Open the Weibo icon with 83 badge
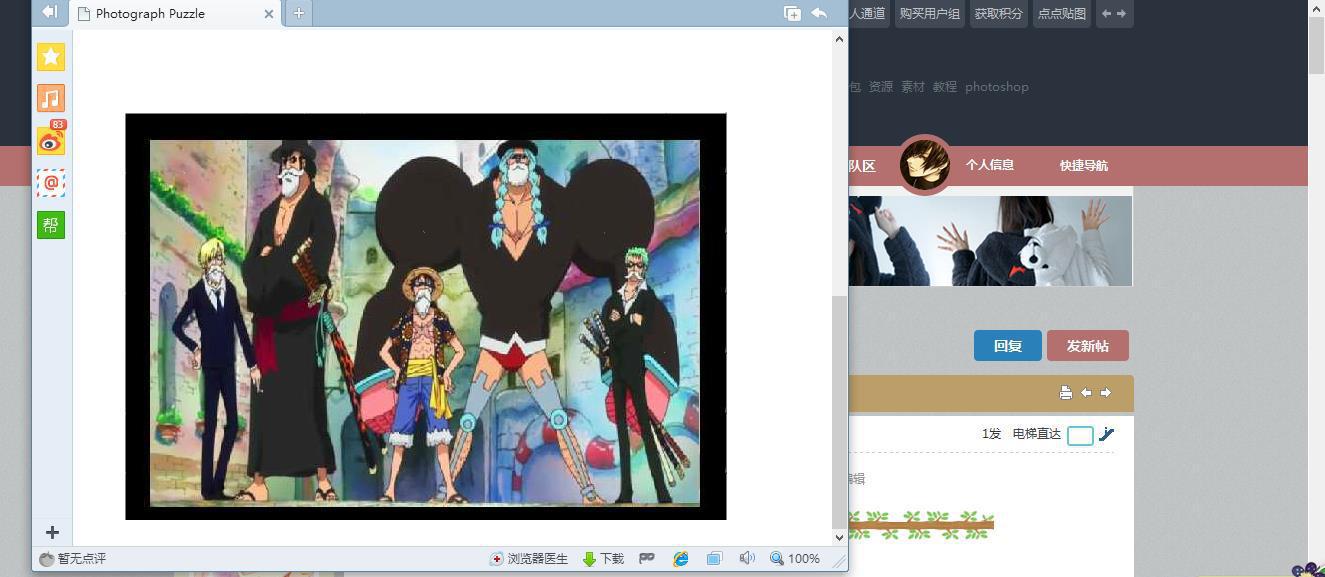Viewport: 1325px width, 577px height. click(x=51, y=141)
